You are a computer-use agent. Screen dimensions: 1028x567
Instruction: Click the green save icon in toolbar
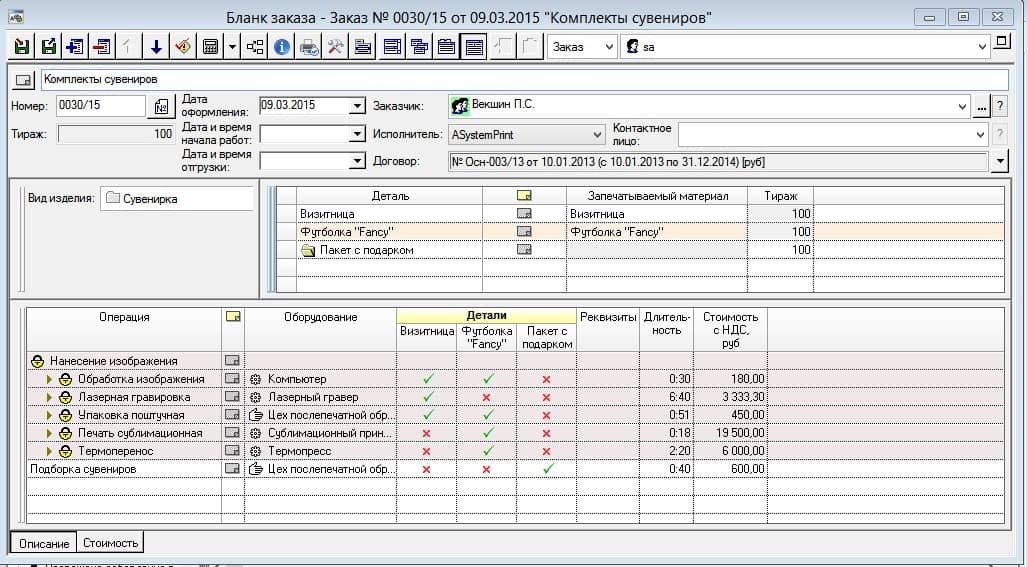coord(22,46)
